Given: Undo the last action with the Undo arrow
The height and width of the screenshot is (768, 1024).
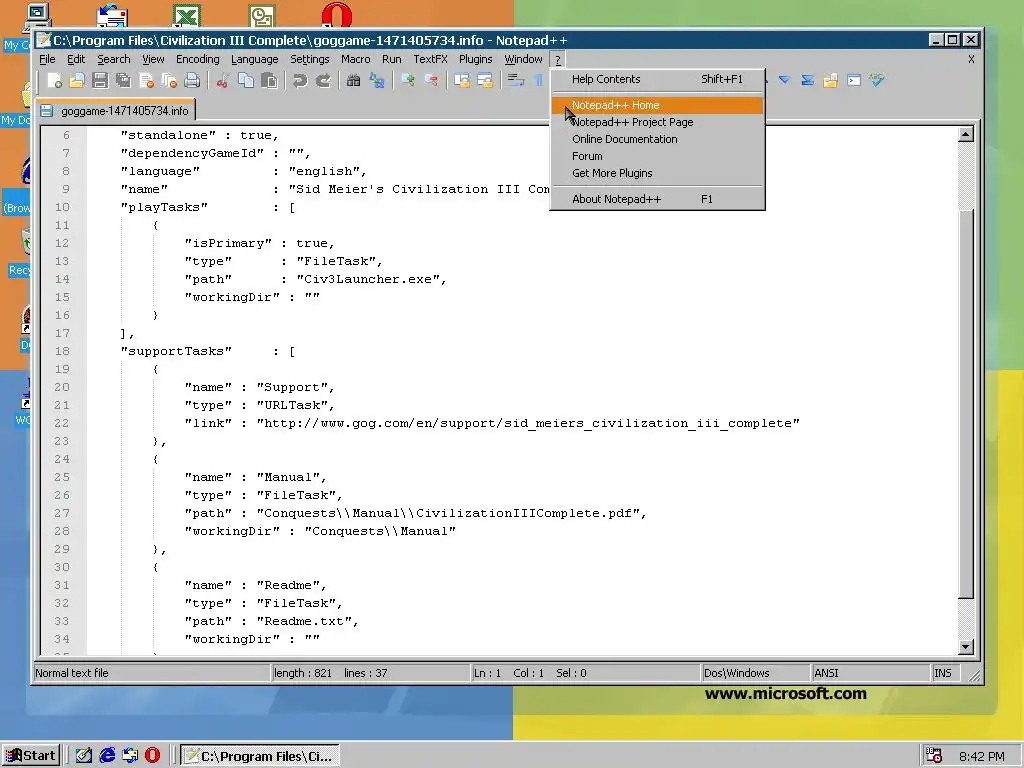Looking at the screenshot, I should pos(300,80).
